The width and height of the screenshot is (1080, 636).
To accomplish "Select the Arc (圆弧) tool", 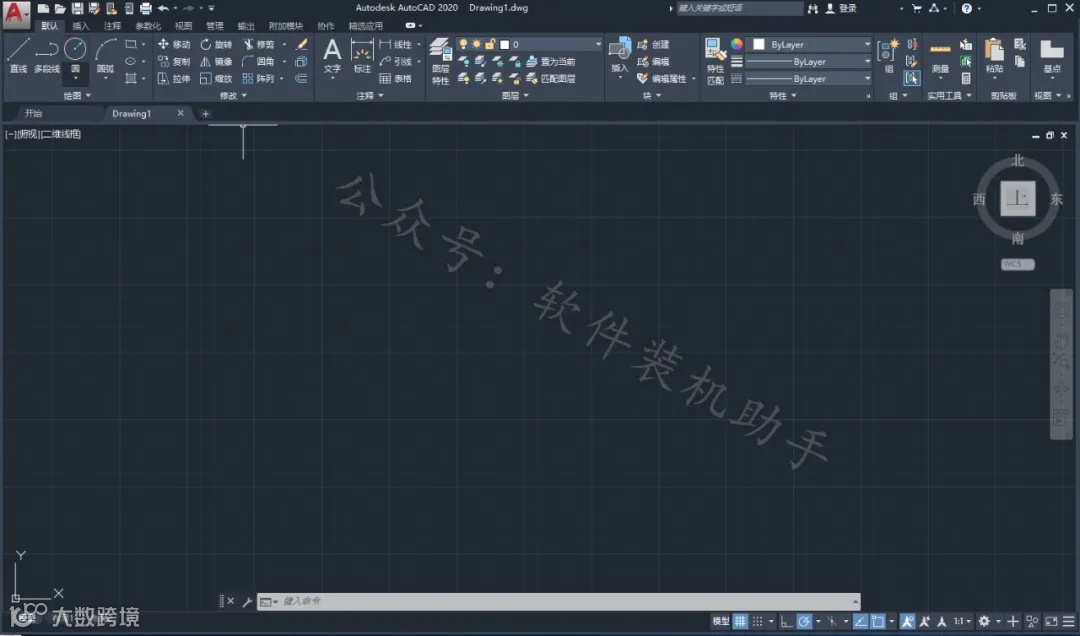I will tap(105, 56).
